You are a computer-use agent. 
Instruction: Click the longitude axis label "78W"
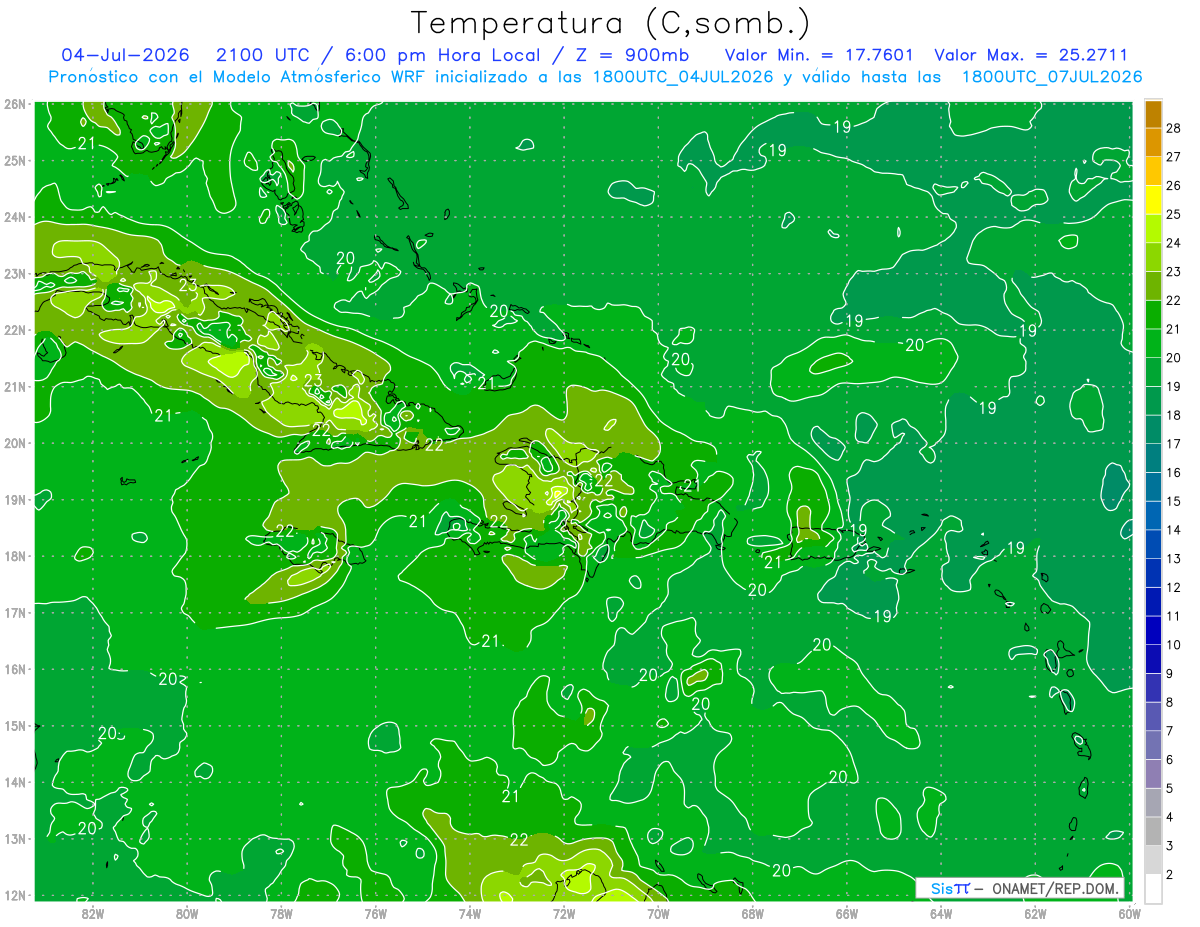[x=281, y=912]
